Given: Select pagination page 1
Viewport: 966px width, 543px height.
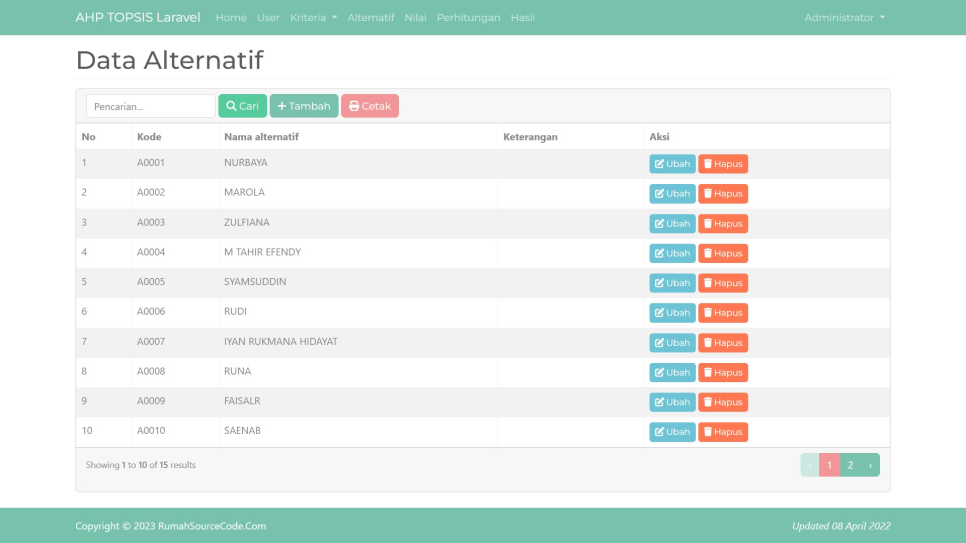Looking at the screenshot, I should coord(829,465).
